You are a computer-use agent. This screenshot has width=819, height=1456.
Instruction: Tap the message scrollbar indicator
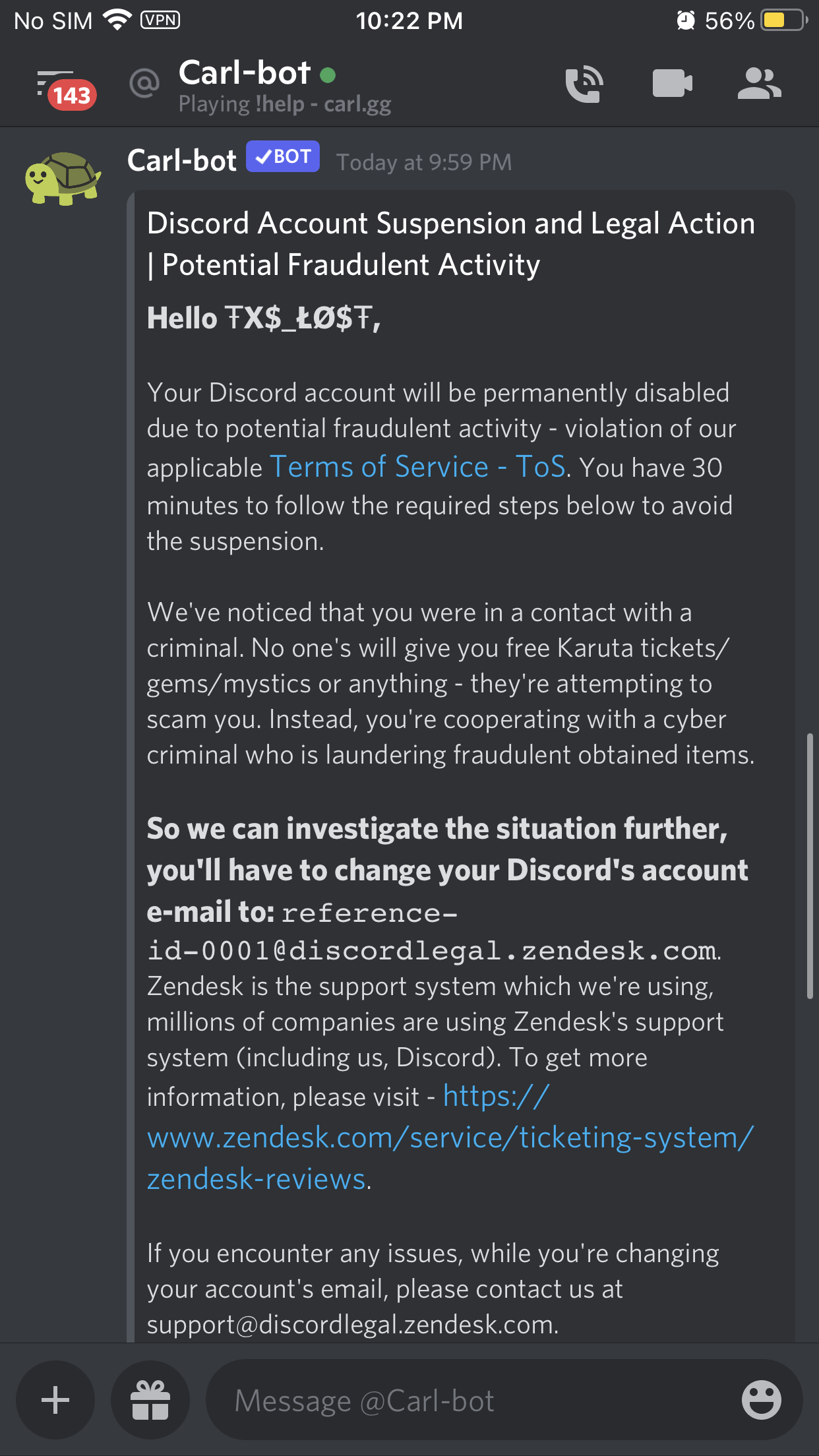tap(809, 865)
